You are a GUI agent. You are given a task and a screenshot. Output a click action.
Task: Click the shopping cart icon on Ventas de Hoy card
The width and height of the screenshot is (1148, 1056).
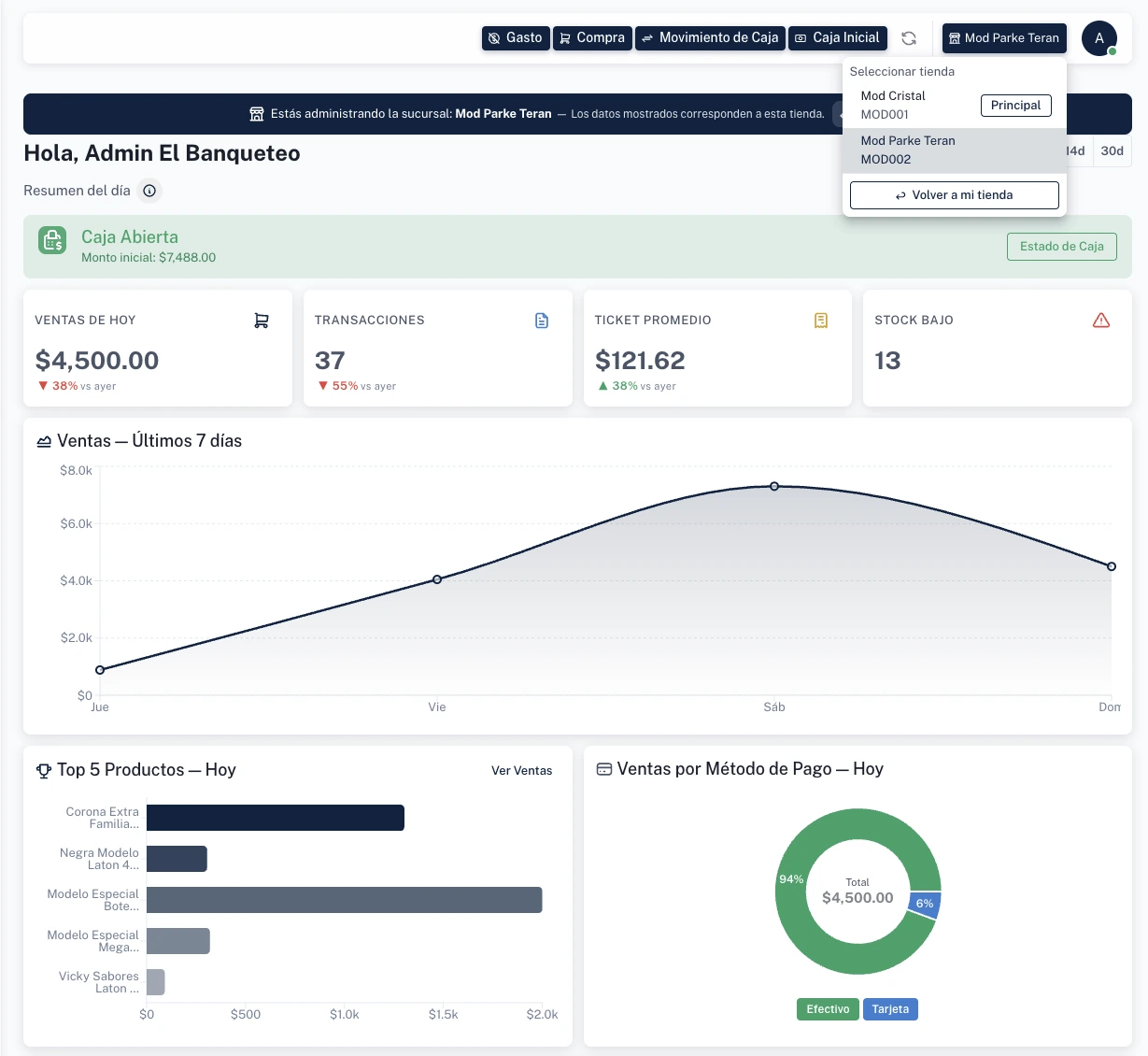[x=262, y=320]
